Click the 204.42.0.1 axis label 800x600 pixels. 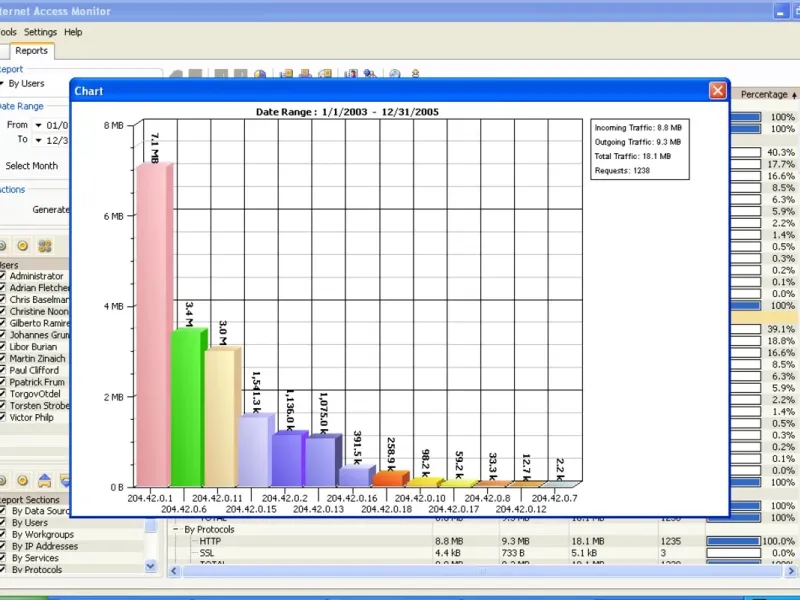150,498
